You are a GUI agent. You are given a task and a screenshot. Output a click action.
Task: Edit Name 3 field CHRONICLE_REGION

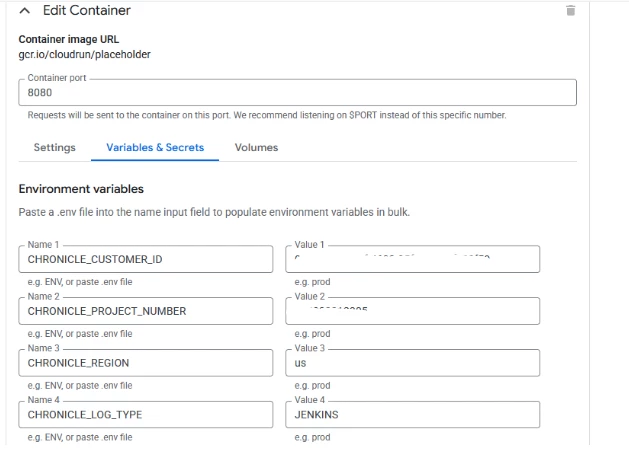(146, 363)
